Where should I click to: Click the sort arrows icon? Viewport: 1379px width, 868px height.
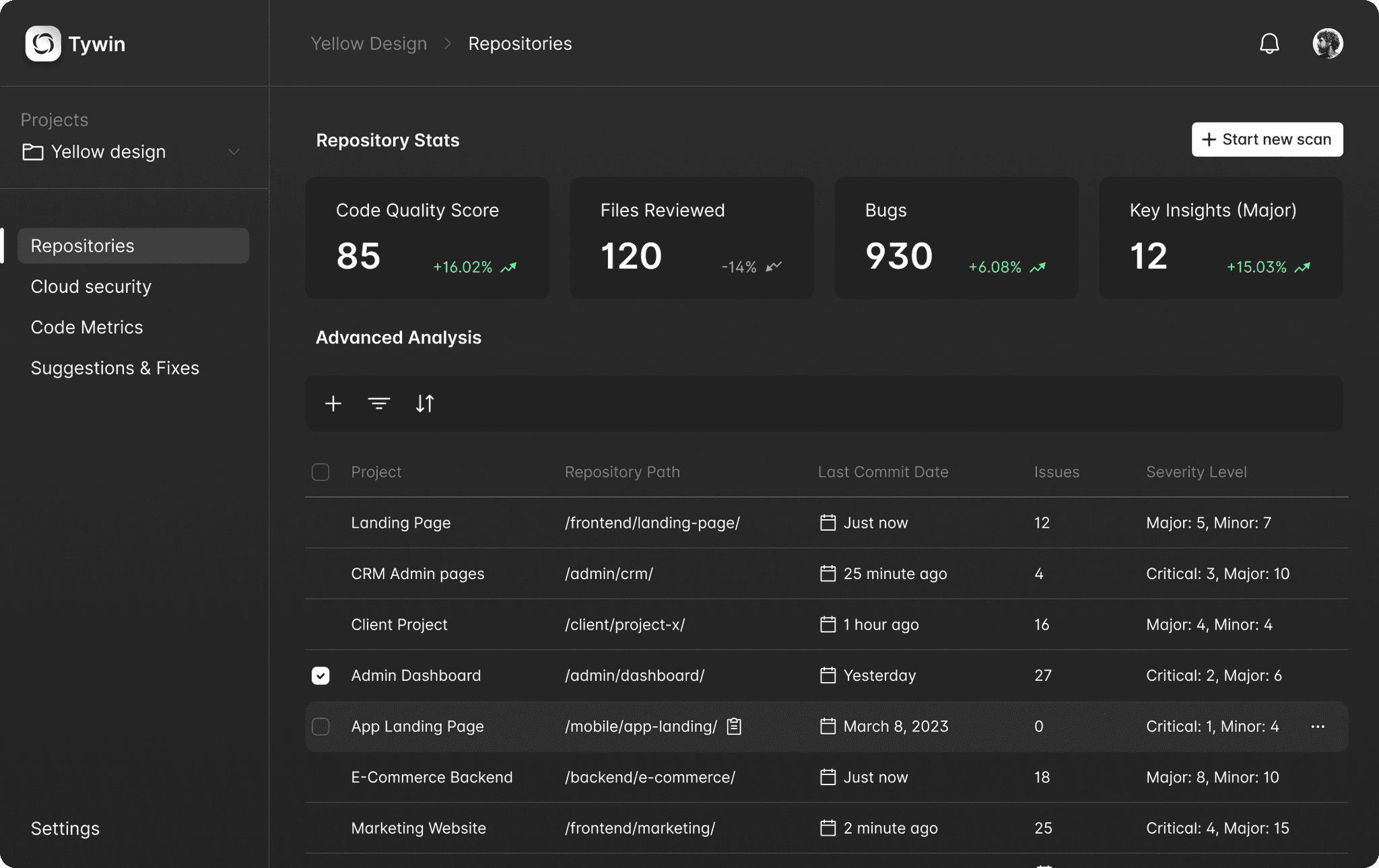(x=425, y=403)
